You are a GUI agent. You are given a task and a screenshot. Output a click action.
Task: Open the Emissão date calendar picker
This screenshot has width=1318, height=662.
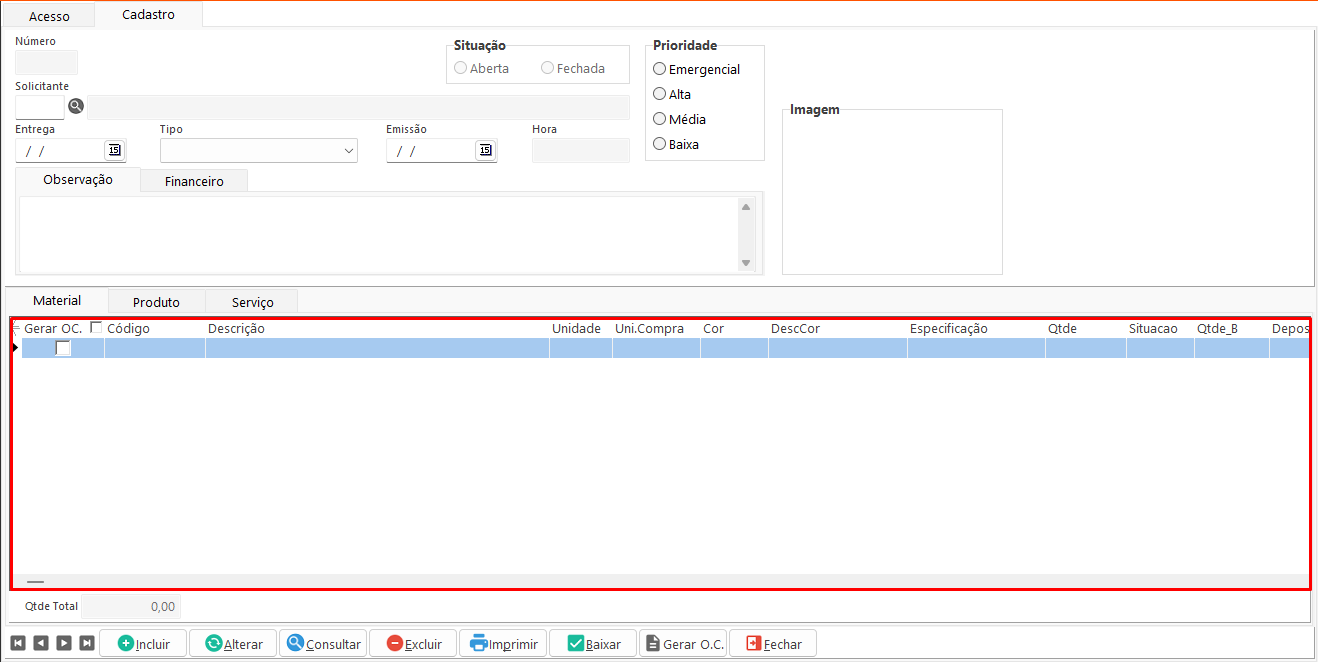(x=485, y=150)
